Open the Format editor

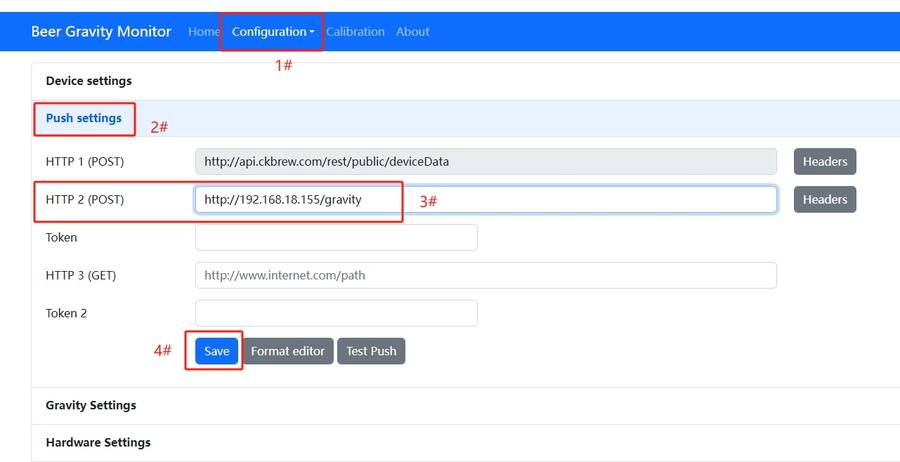(x=288, y=351)
